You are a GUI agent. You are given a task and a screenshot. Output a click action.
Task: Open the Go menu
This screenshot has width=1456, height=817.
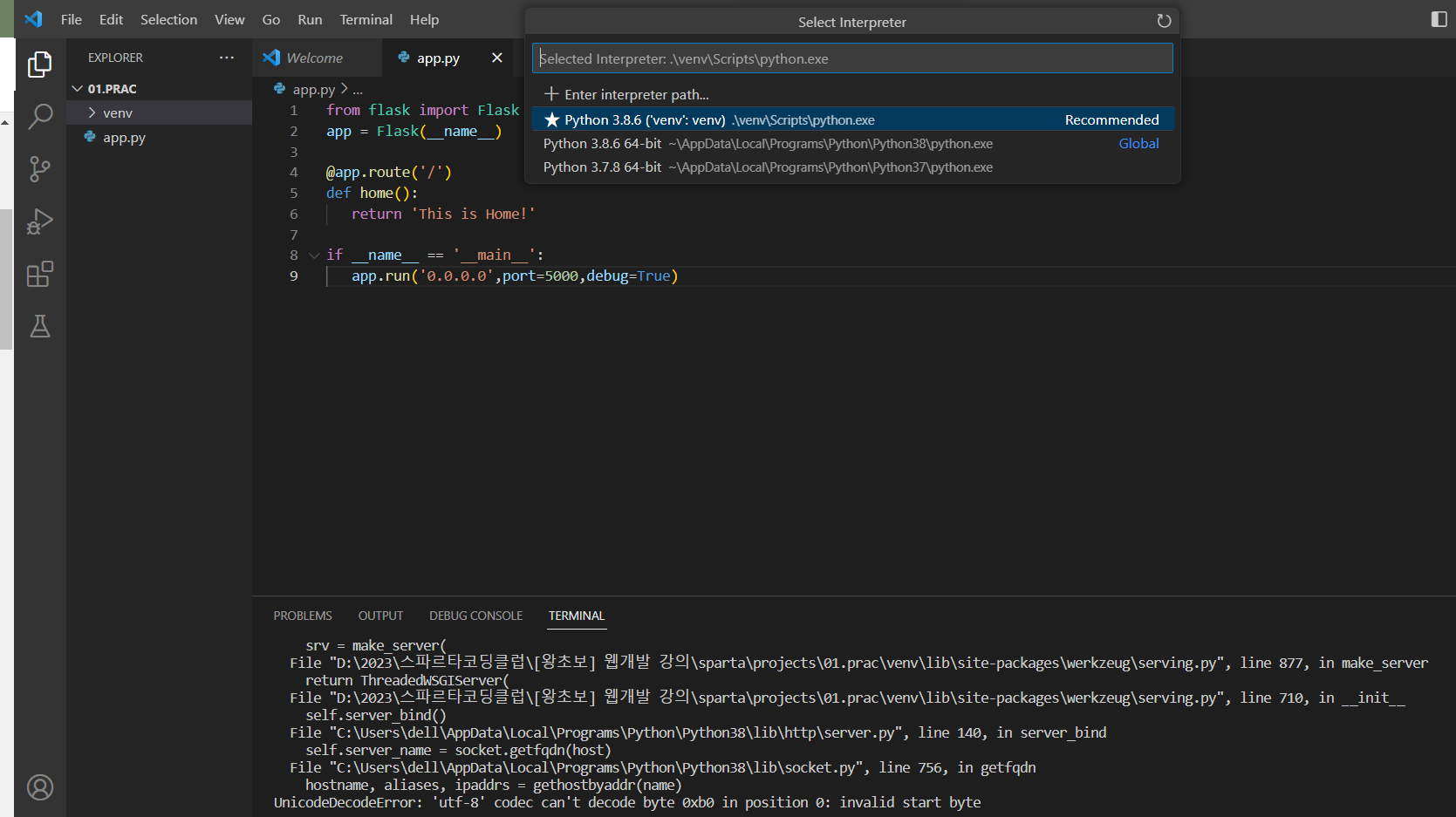point(271,19)
